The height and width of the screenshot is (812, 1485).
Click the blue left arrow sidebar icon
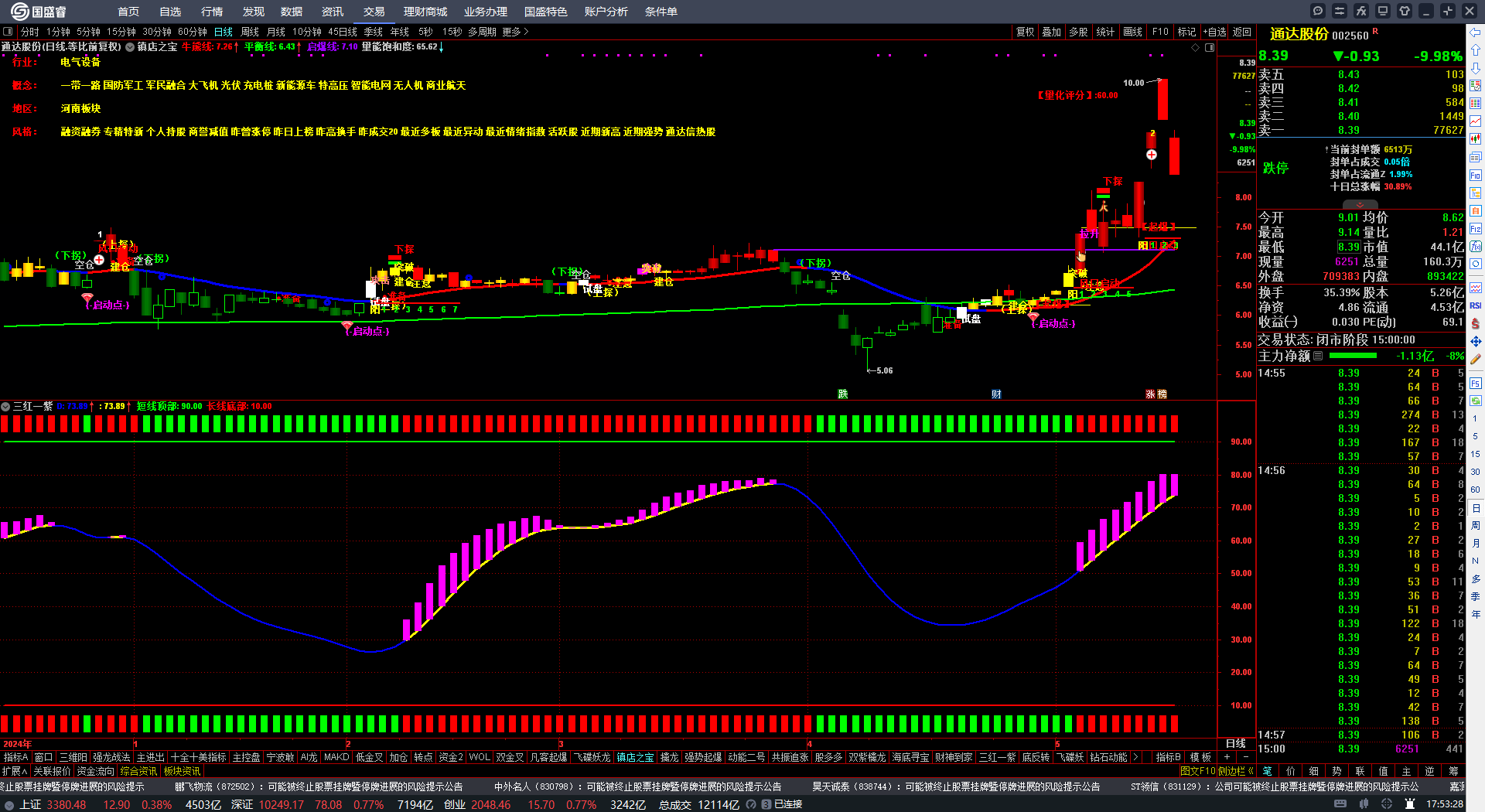click(x=1476, y=32)
